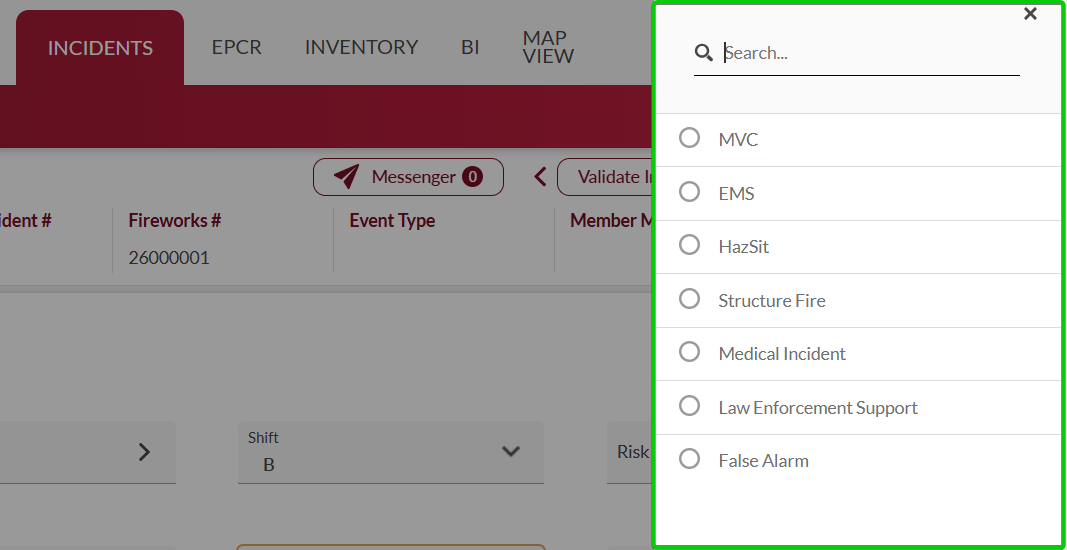The image size is (1067, 550).
Task: Click the left chevron beside Validate
Action: [x=540, y=177]
